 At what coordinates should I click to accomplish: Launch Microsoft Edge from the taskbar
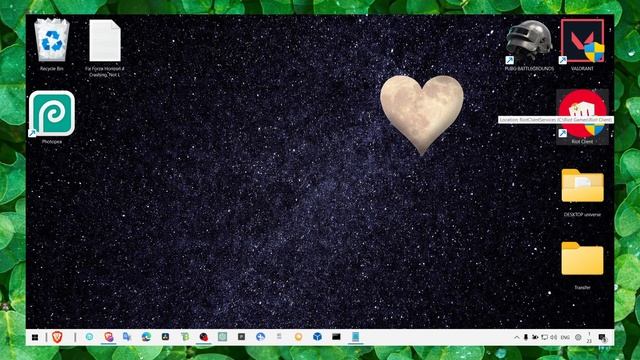click(x=146, y=337)
